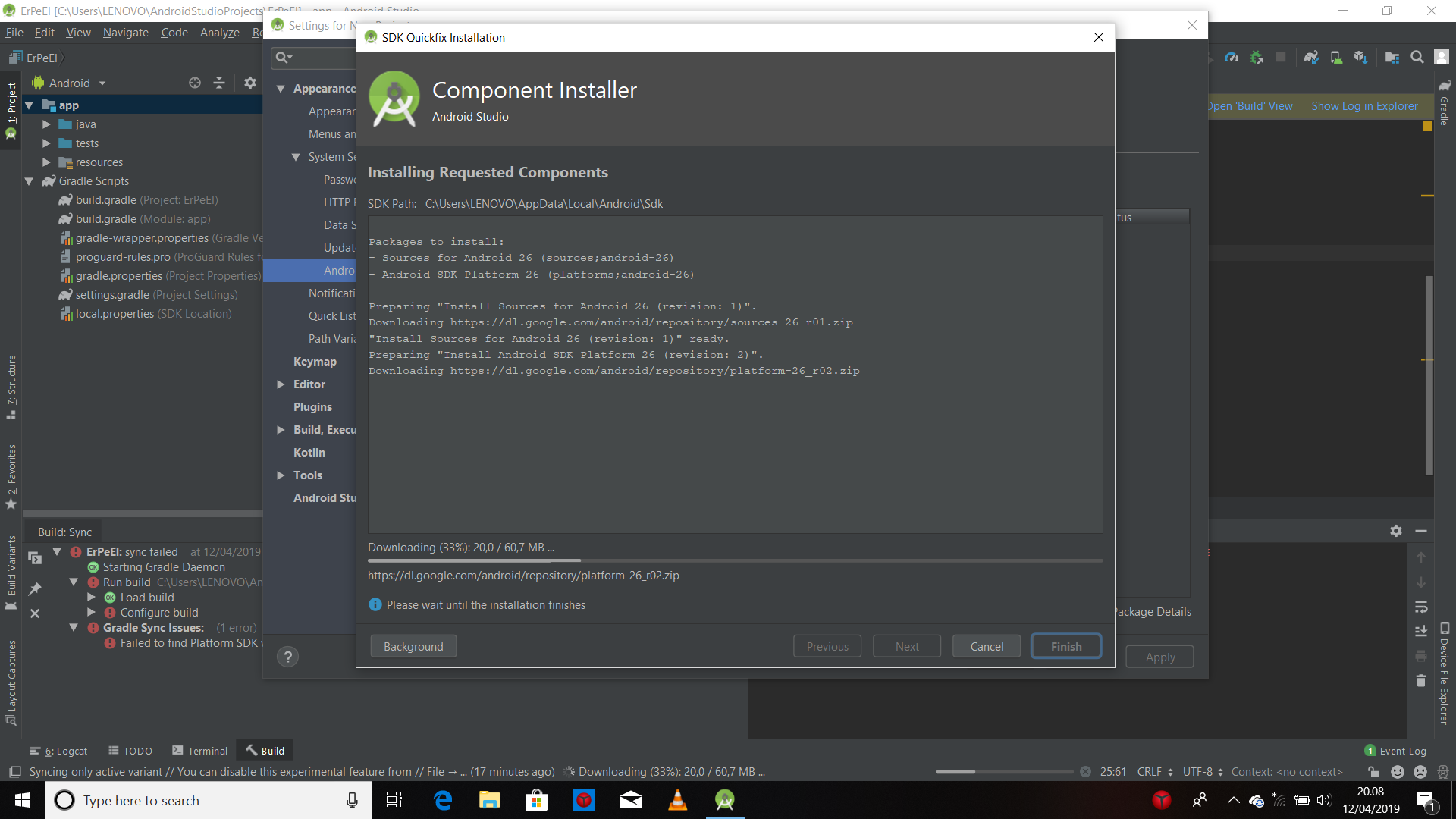Open Build panel gear settings icon

point(1396,531)
